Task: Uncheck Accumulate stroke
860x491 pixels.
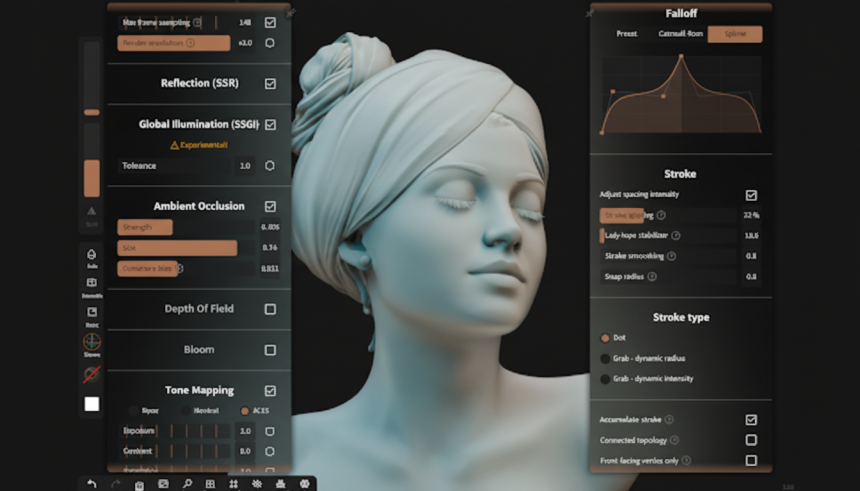Action: (x=751, y=420)
